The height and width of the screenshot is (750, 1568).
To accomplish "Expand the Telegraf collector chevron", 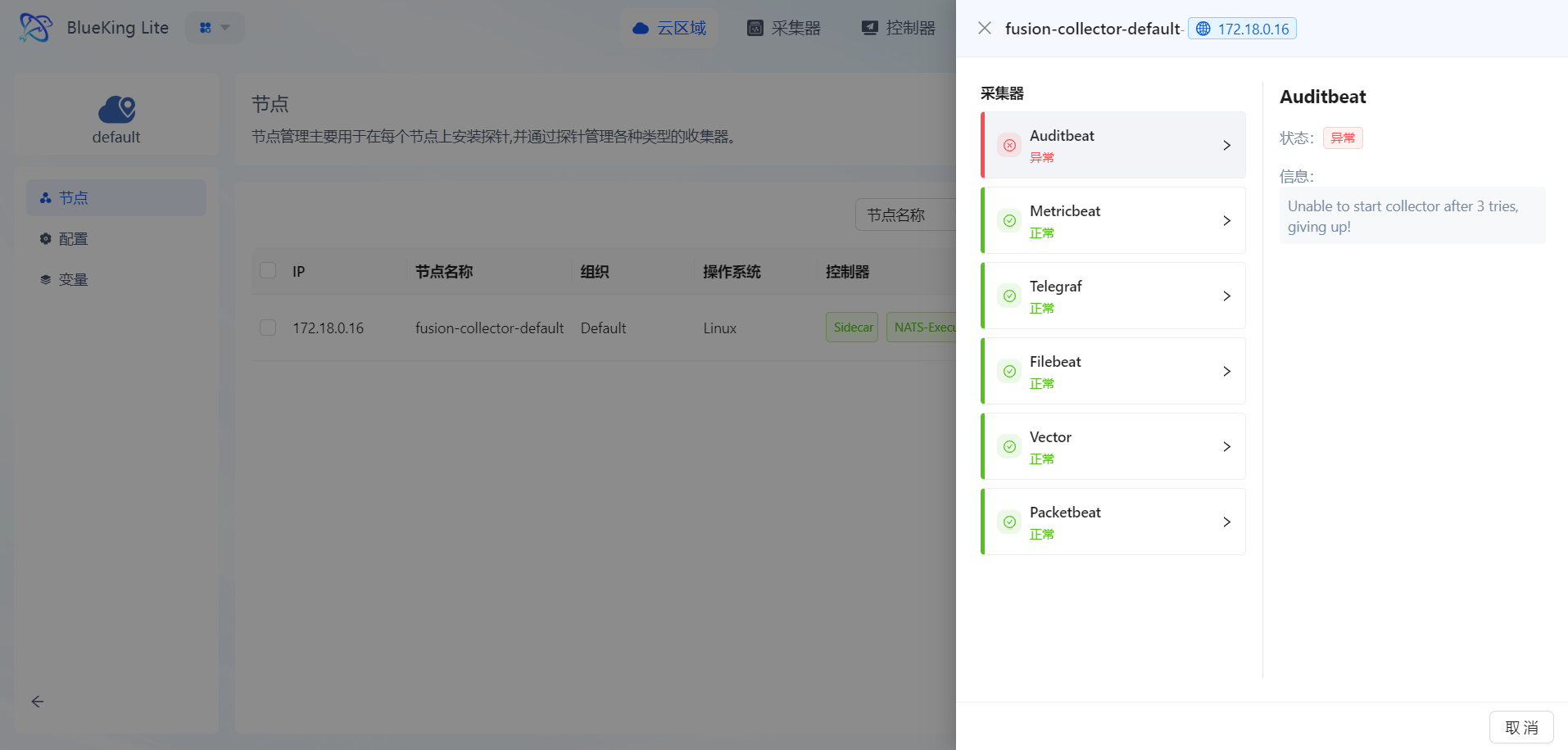I will pos(1227,296).
